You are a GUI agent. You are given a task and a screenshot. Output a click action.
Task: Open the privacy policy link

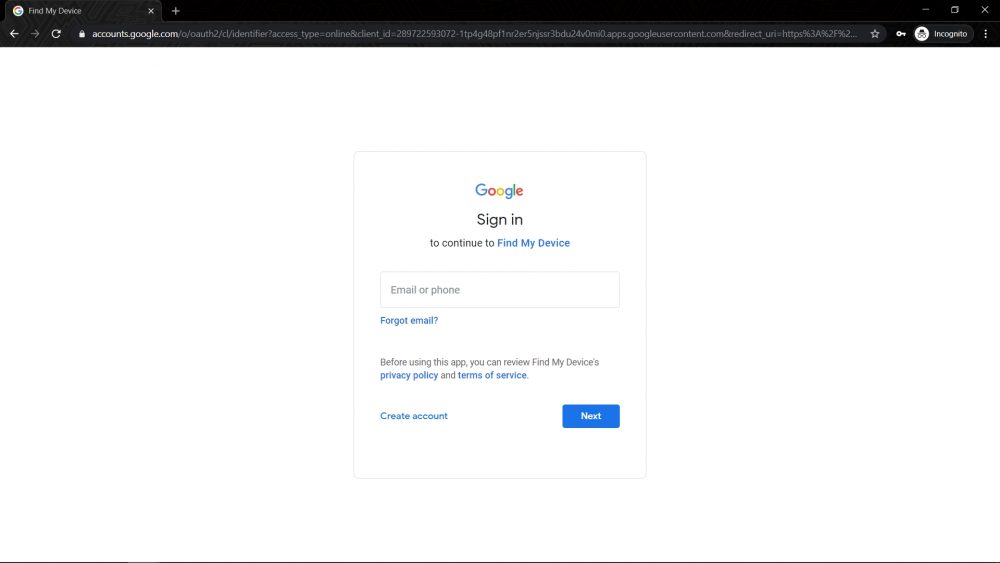(x=409, y=376)
